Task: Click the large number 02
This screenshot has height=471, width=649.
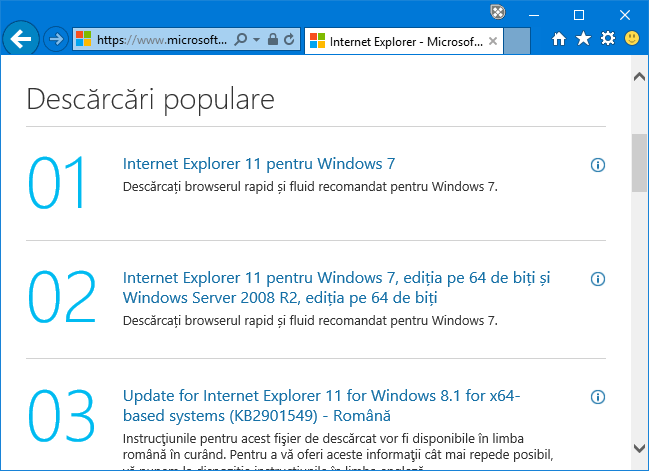Action: coord(62,296)
